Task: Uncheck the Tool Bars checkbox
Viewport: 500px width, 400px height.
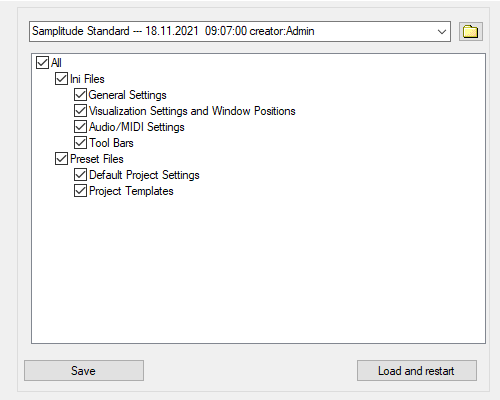Action: (80, 143)
